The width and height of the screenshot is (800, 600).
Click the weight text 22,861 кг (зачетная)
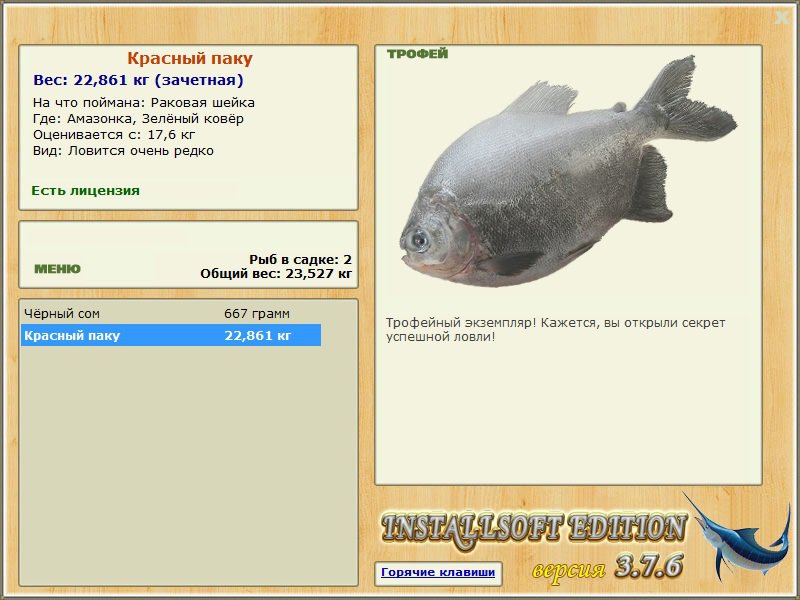138,81
